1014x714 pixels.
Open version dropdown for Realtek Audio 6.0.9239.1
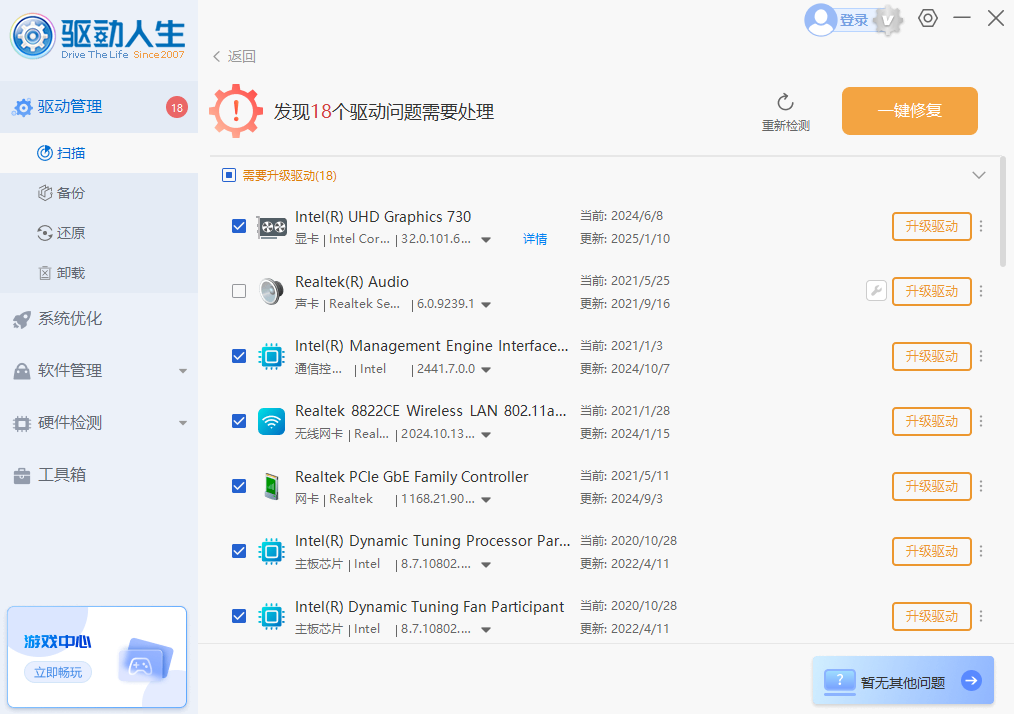click(x=486, y=305)
